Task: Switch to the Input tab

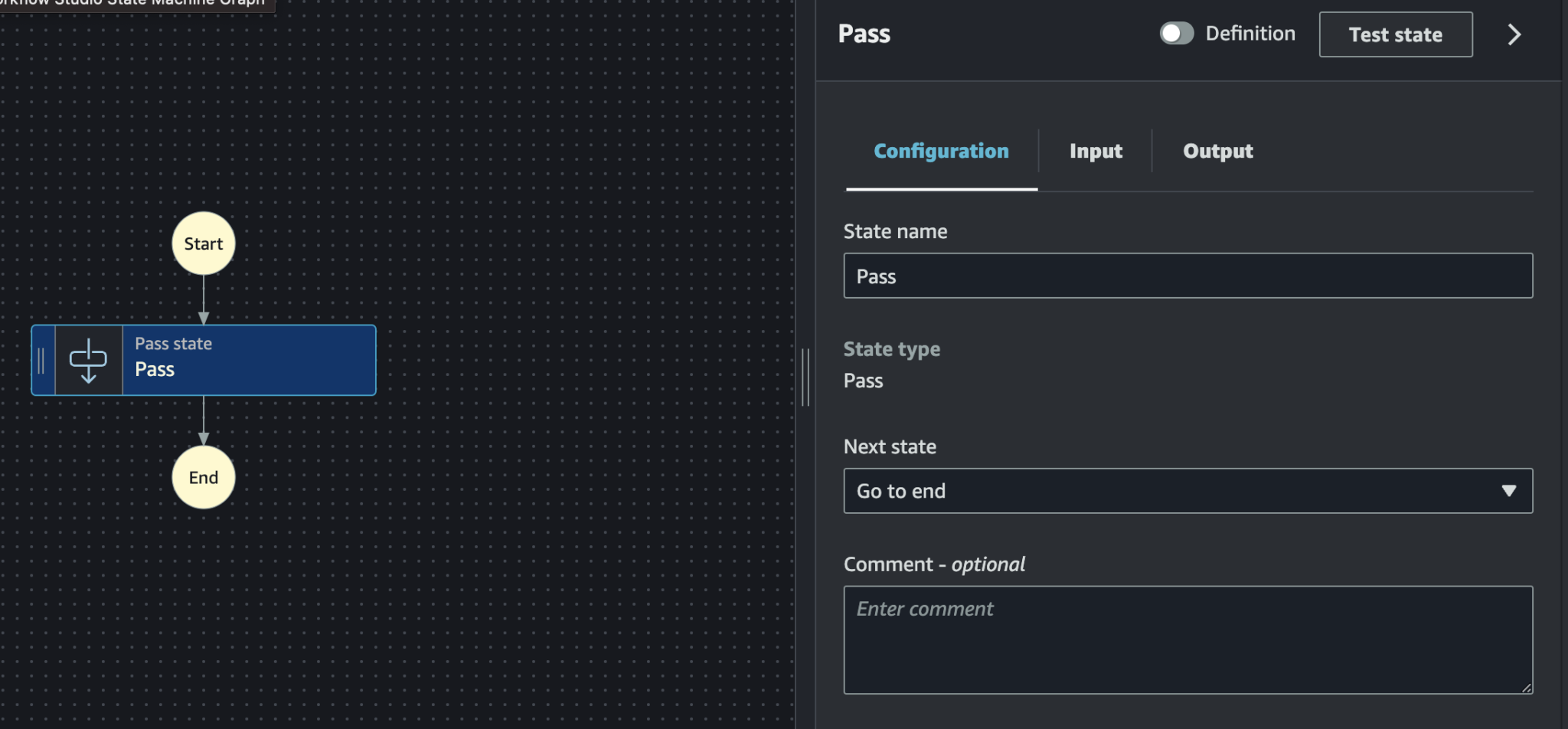Action: (x=1096, y=152)
